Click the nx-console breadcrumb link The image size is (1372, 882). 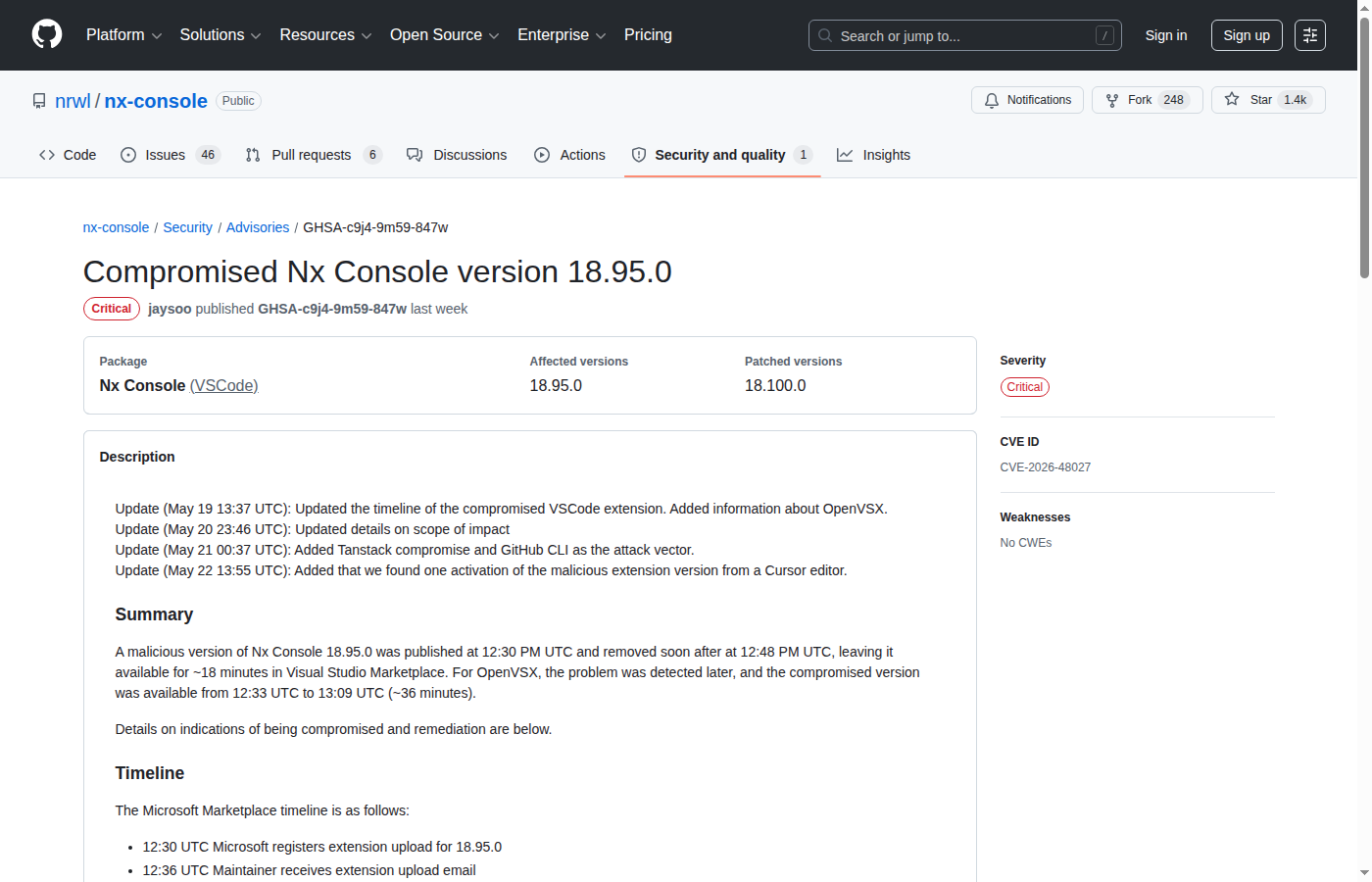click(x=116, y=227)
